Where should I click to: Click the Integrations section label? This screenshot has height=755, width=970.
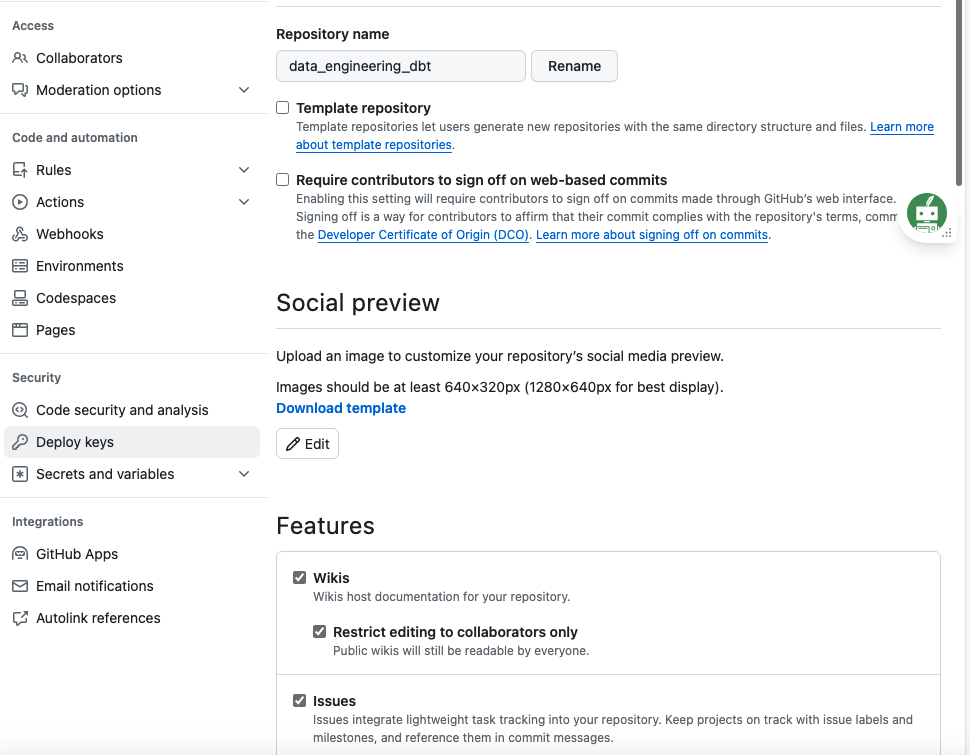[48, 522]
